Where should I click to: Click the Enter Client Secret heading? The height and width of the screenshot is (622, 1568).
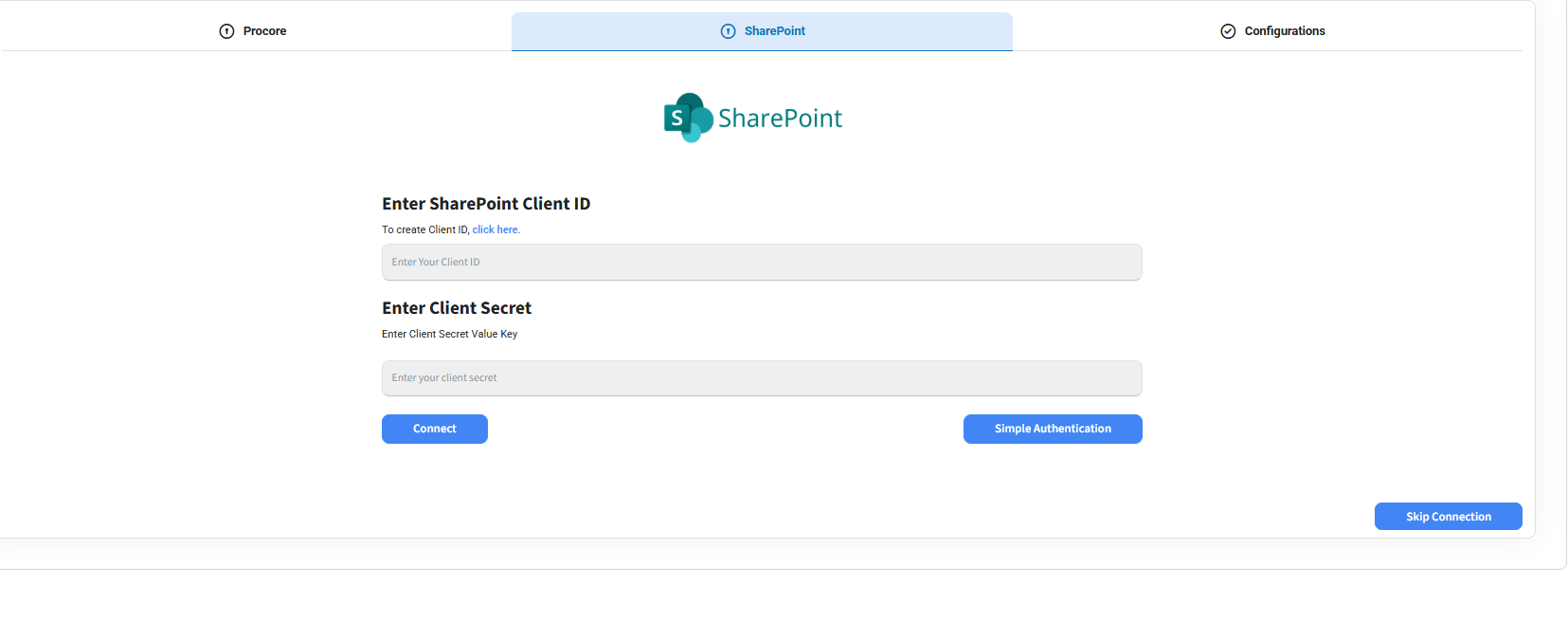tap(457, 308)
